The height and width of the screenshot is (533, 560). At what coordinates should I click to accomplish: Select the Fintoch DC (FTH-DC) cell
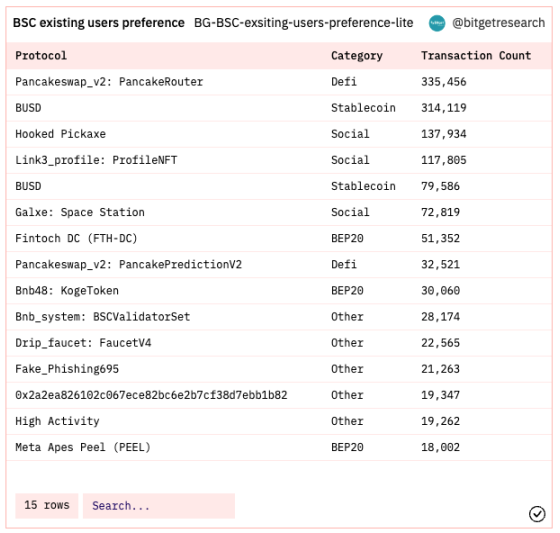[76, 238]
